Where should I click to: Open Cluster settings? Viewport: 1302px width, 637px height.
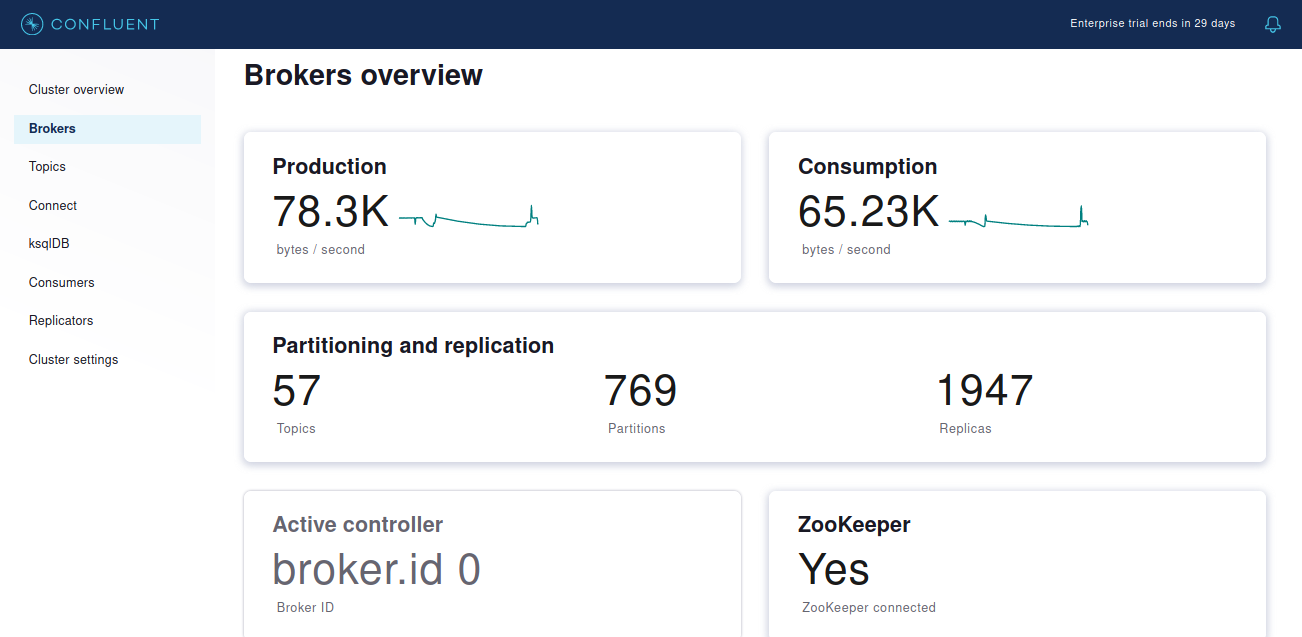point(74,360)
